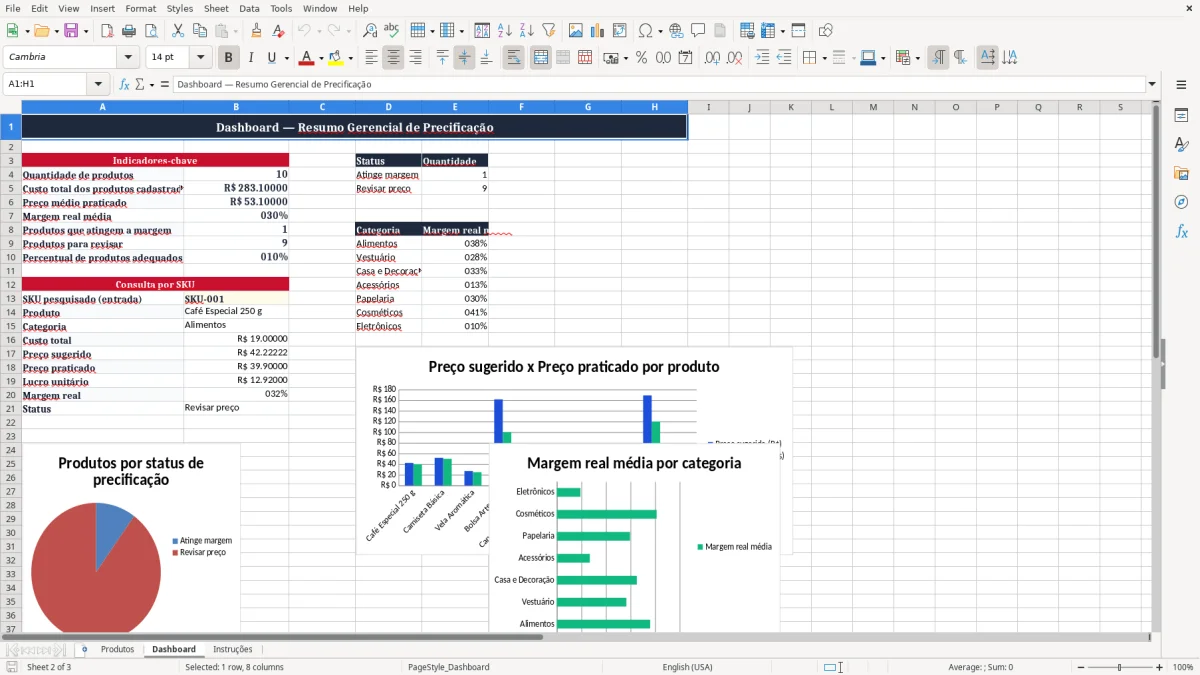
Task: Click the Export as PDF icon
Action: point(106,31)
